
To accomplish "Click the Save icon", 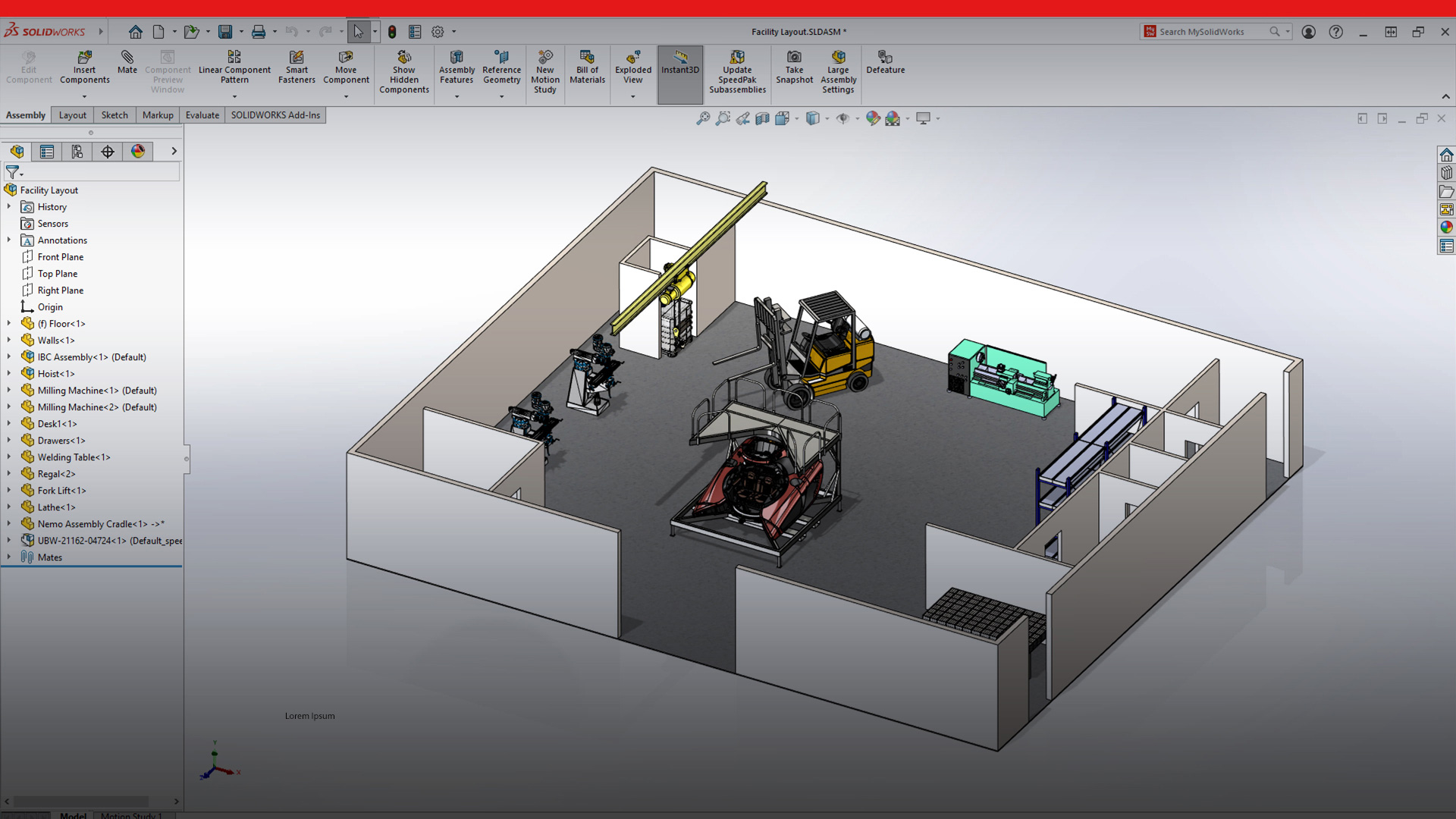I will (x=225, y=32).
